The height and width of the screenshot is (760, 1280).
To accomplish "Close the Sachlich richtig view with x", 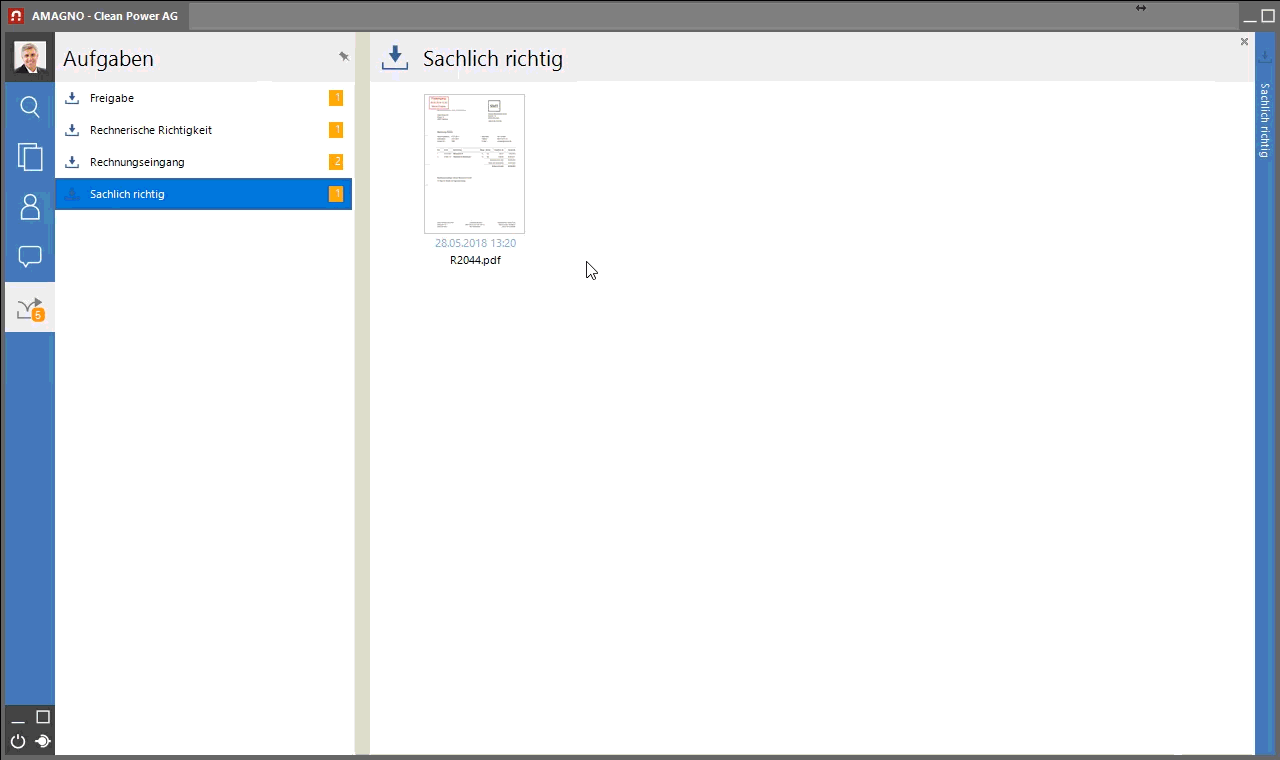I will point(1244,42).
